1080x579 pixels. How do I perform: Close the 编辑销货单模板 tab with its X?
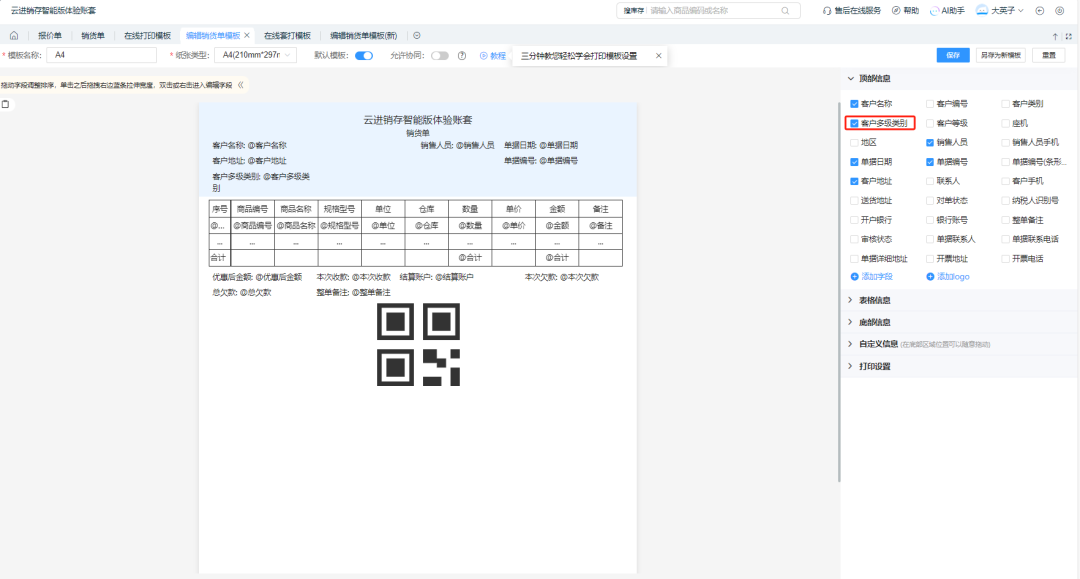[247, 35]
